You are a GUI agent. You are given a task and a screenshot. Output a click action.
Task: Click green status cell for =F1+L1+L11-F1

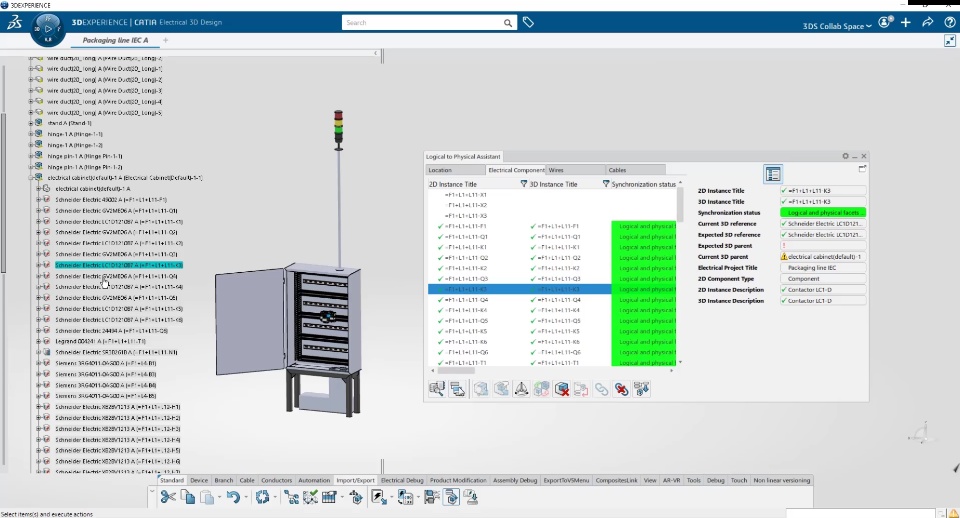point(643,226)
